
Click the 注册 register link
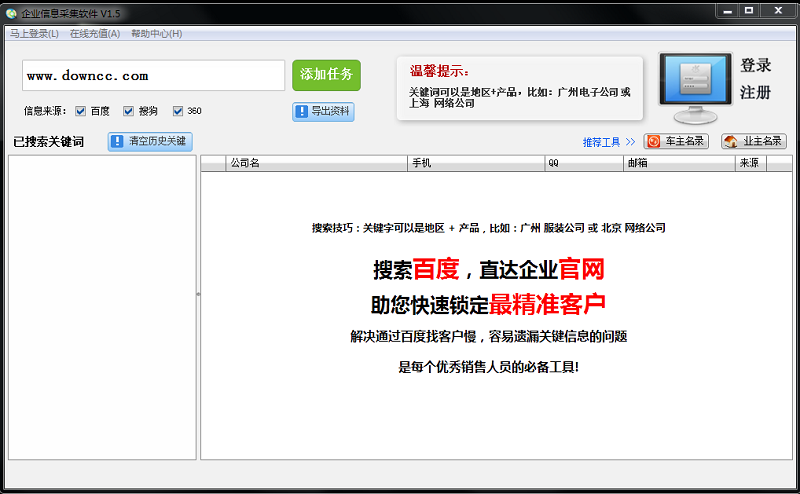coord(756,92)
